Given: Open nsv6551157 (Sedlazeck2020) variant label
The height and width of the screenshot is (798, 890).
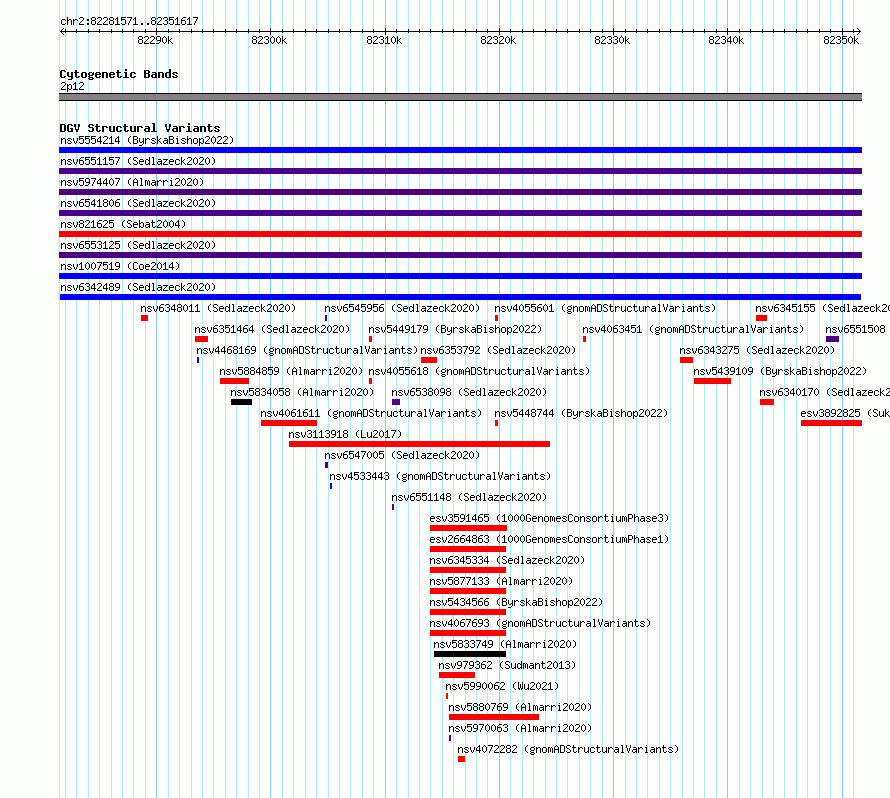Looking at the screenshot, I should tap(138, 161).
